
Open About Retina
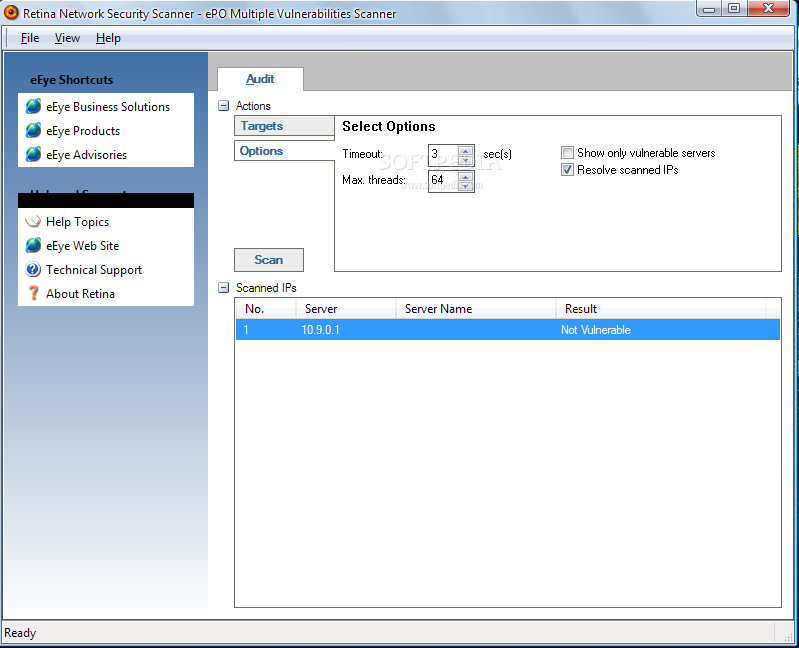[81, 294]
